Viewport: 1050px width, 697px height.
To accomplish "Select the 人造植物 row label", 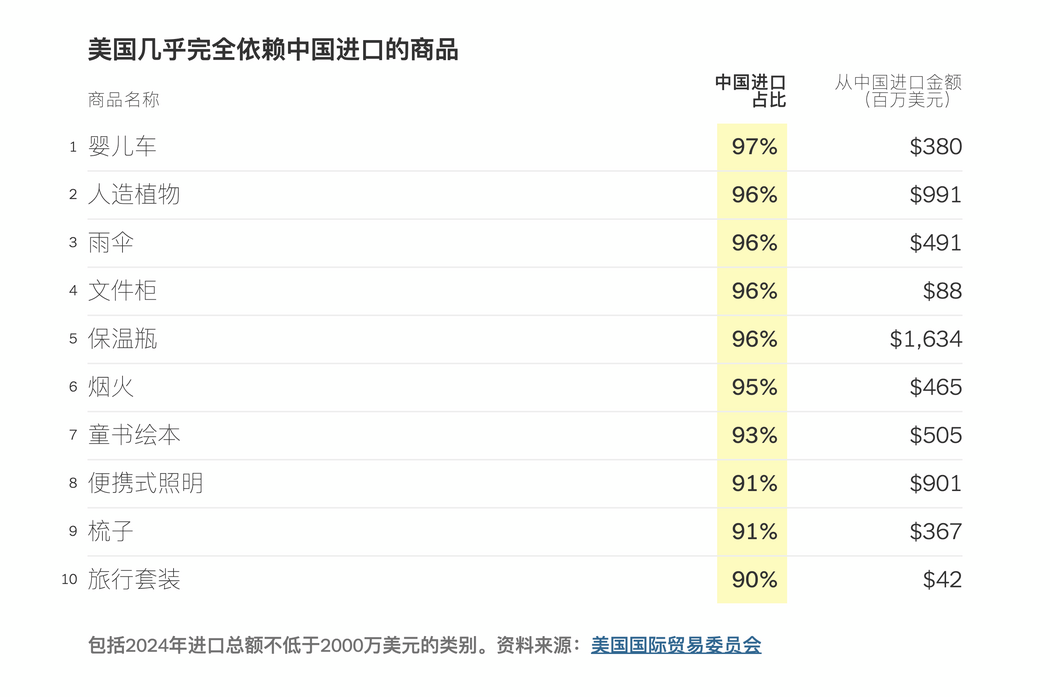I will tap(134, 195).
